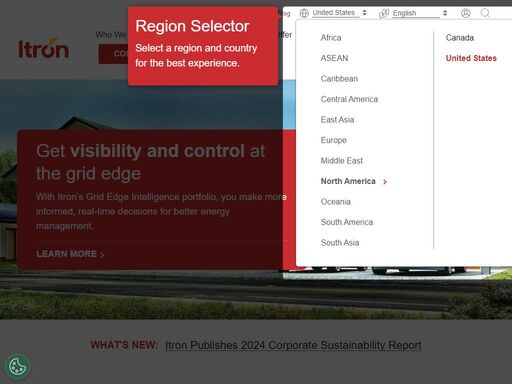Select Africa region
The width and height of the screenshot is (512, 384).
pyautogui.click(x=331, y=38)
